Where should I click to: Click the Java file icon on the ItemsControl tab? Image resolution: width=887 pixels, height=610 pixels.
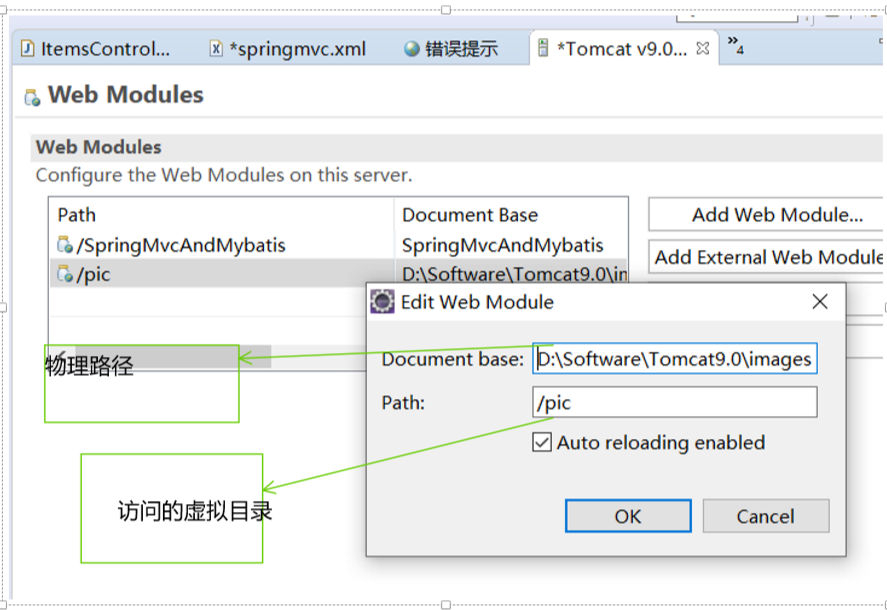pos(28,49)
